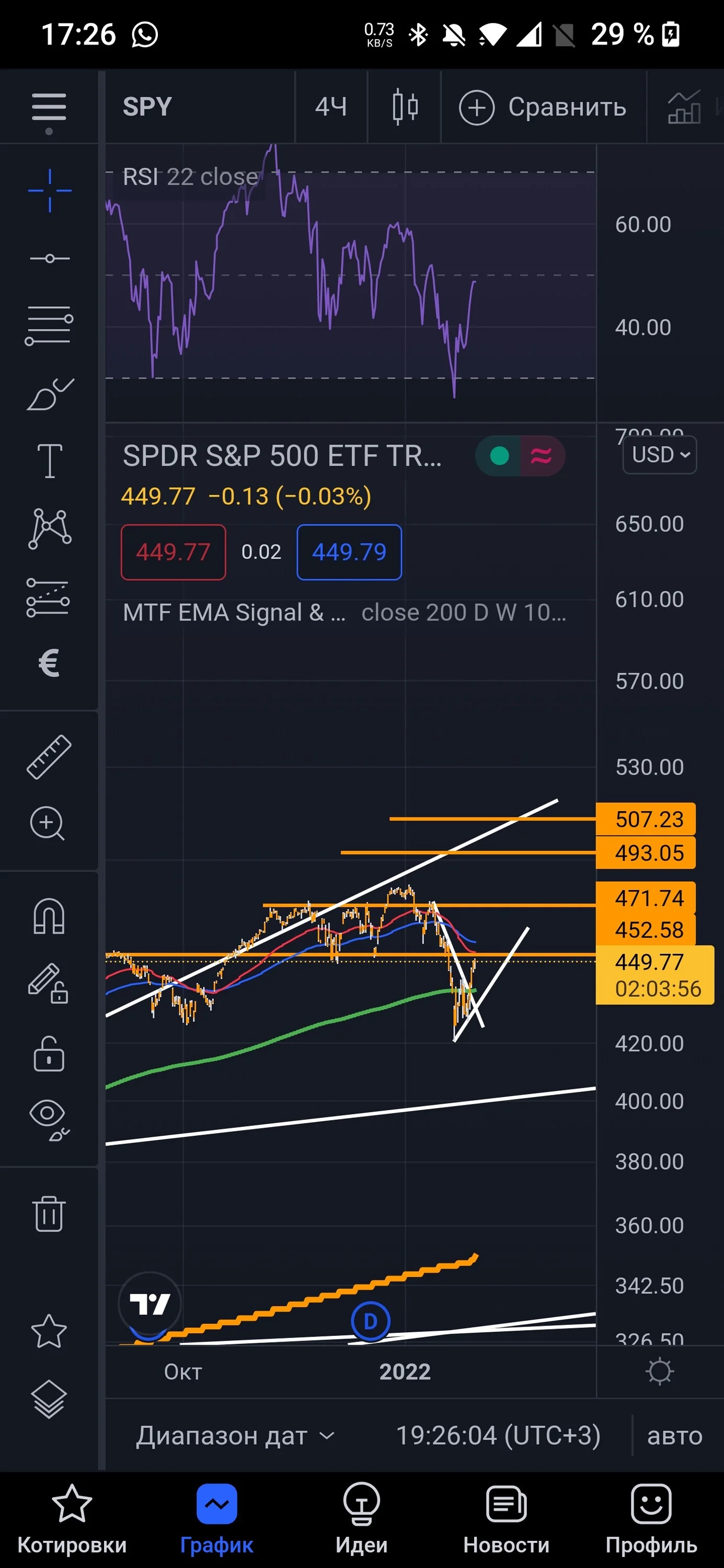Select the ruler measure tool
This screenshot has width=724, height=1568.
49,757
